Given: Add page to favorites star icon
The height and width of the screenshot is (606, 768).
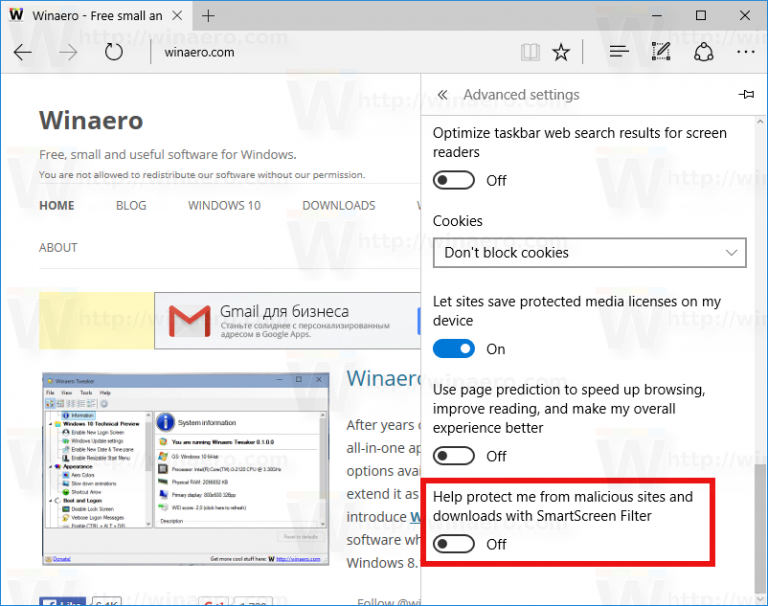Looking at the screenshot, I should (x=561, y=52).
